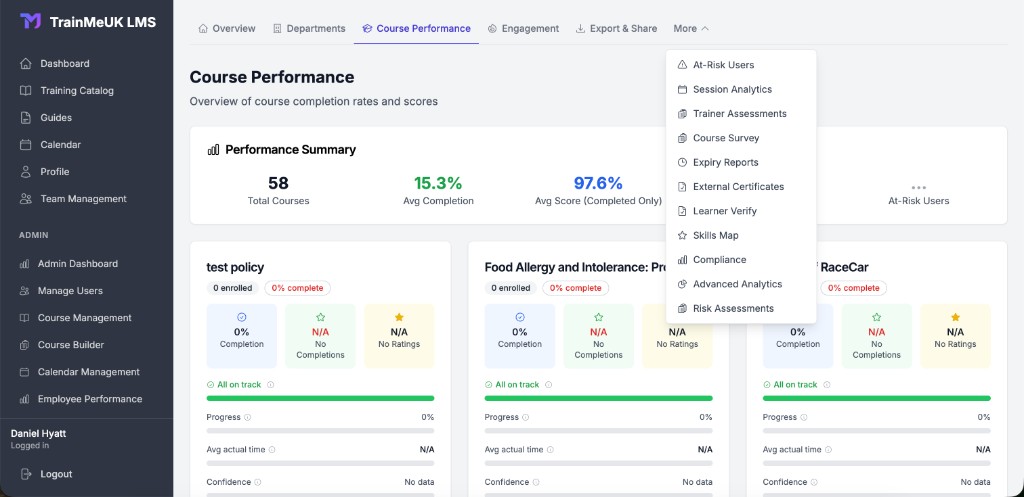Open the test policy course card title
This screenshot has height=497, width=1024.
tap(235, 267)
